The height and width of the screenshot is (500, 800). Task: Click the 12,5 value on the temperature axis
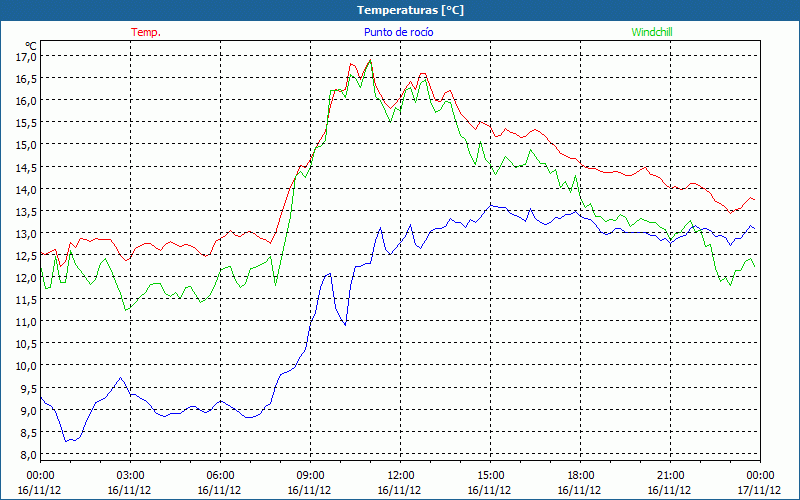pyautogui.click(x=26, y=256)
